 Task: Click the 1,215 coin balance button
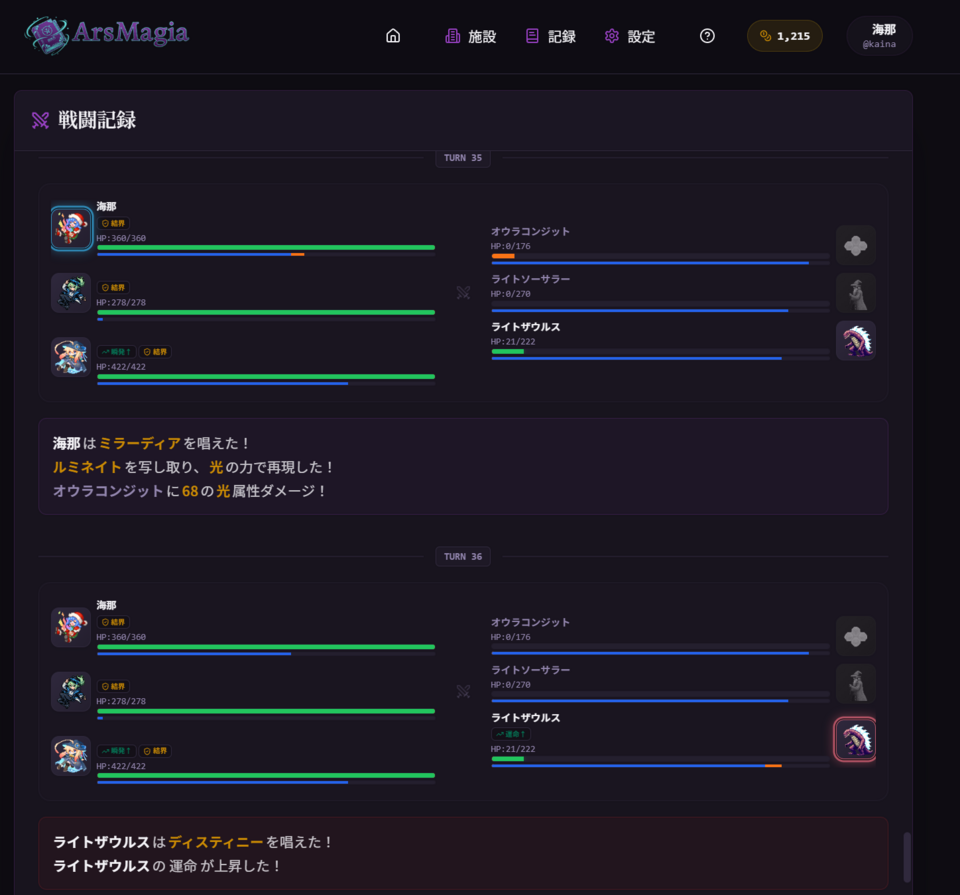coord(784,36)
